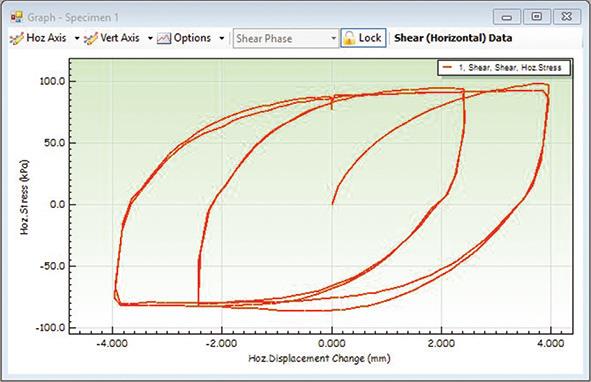Minimize the Graph - Specimen 1 window
591x382 pixels.
(507, 17)
